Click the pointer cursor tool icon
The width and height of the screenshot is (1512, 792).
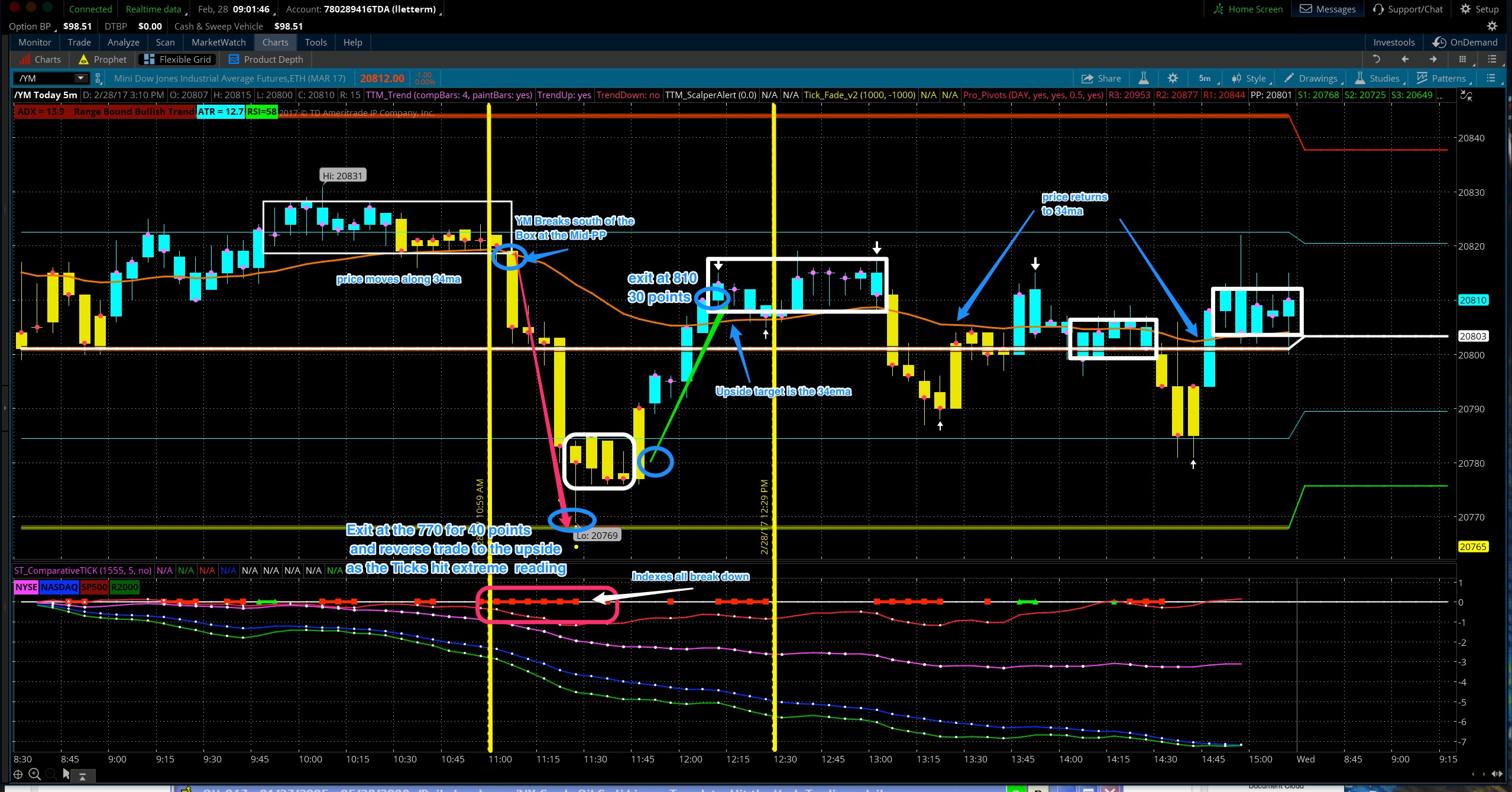click(66, 774)
